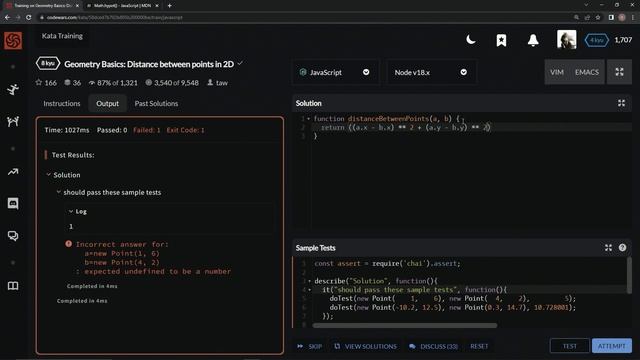The image size is (640, 360).
Task: Open notifications bell icon
Action: [533, 40]
